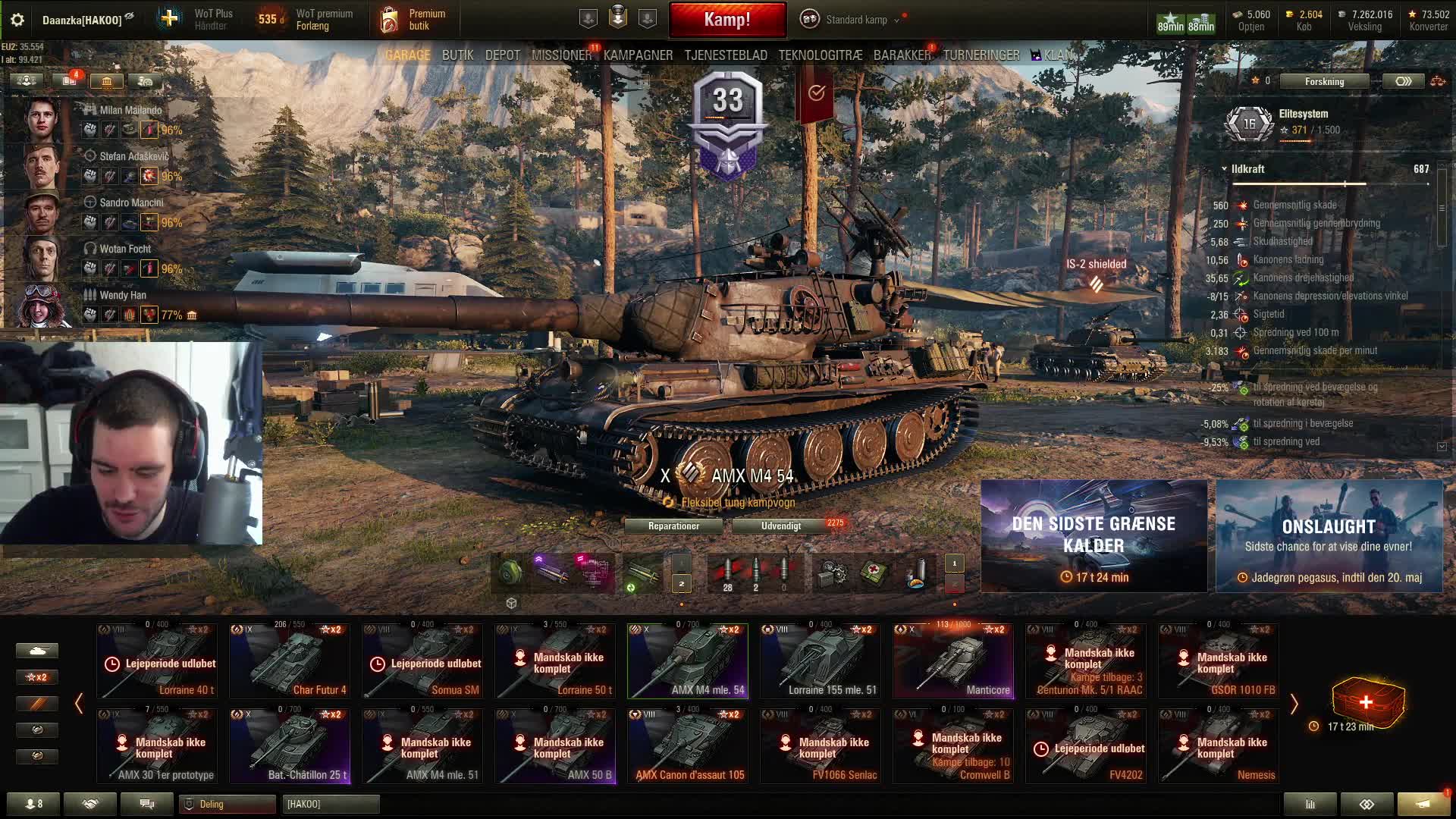1456x819 pixels.
Task: Open the chat channels icon
Action: [x=147, y=804]
